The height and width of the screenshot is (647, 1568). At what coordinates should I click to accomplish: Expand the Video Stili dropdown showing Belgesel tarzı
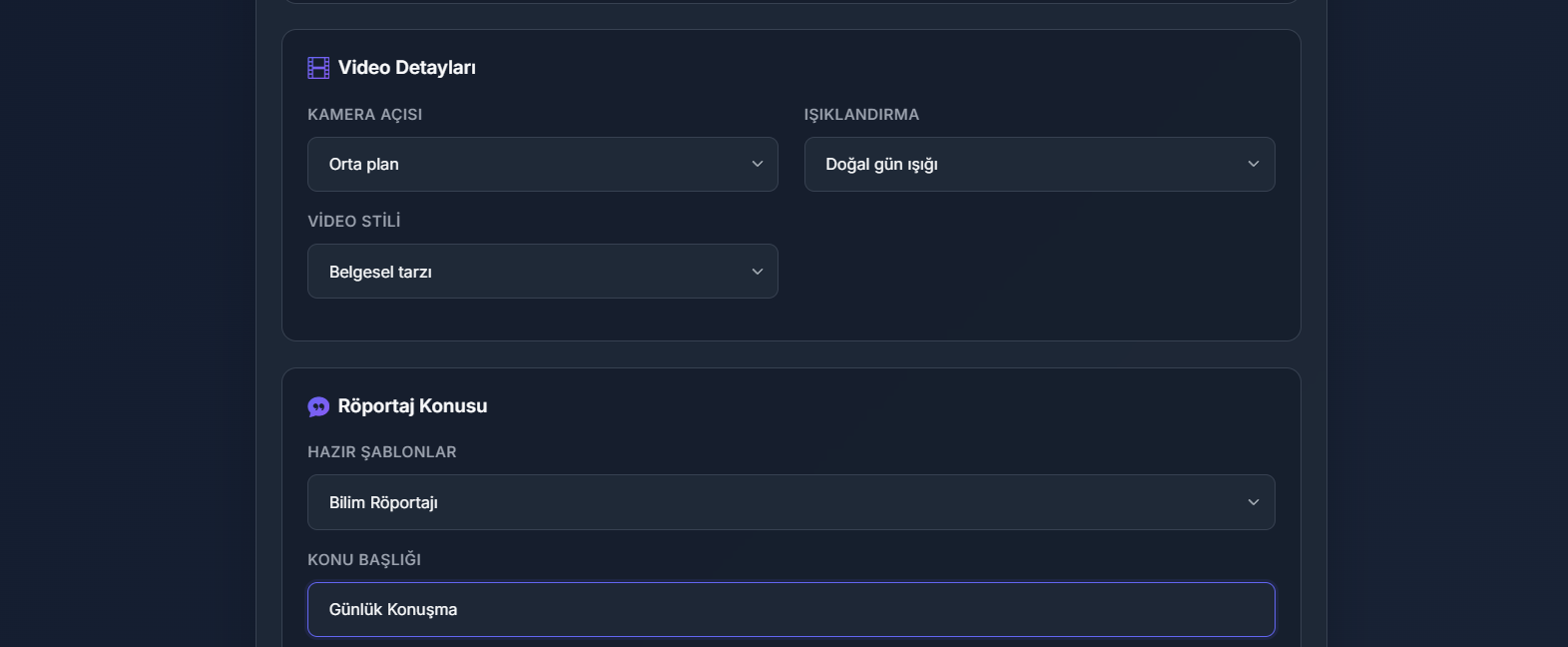[543, 272]
